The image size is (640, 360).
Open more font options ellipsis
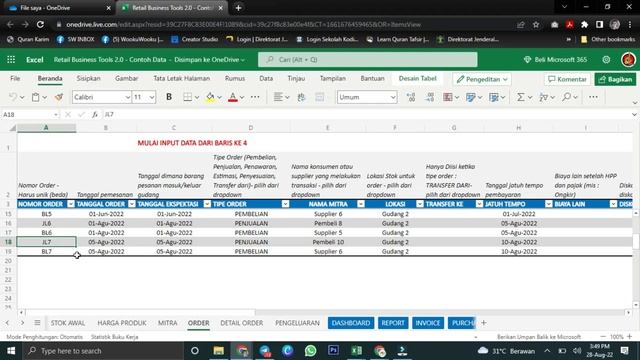[x=255, y=97]
